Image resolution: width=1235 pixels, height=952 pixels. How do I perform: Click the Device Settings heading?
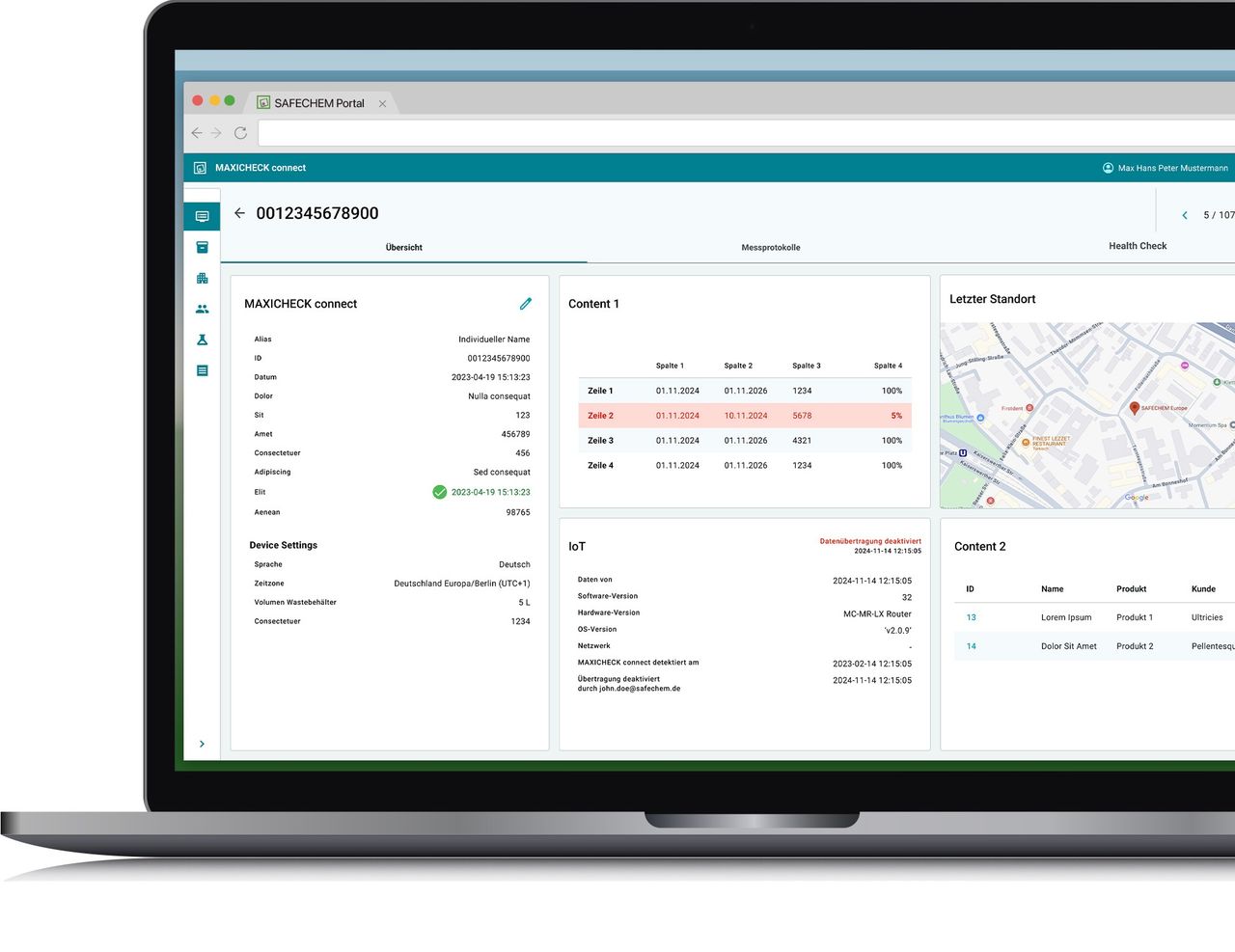tap(283, 545)
